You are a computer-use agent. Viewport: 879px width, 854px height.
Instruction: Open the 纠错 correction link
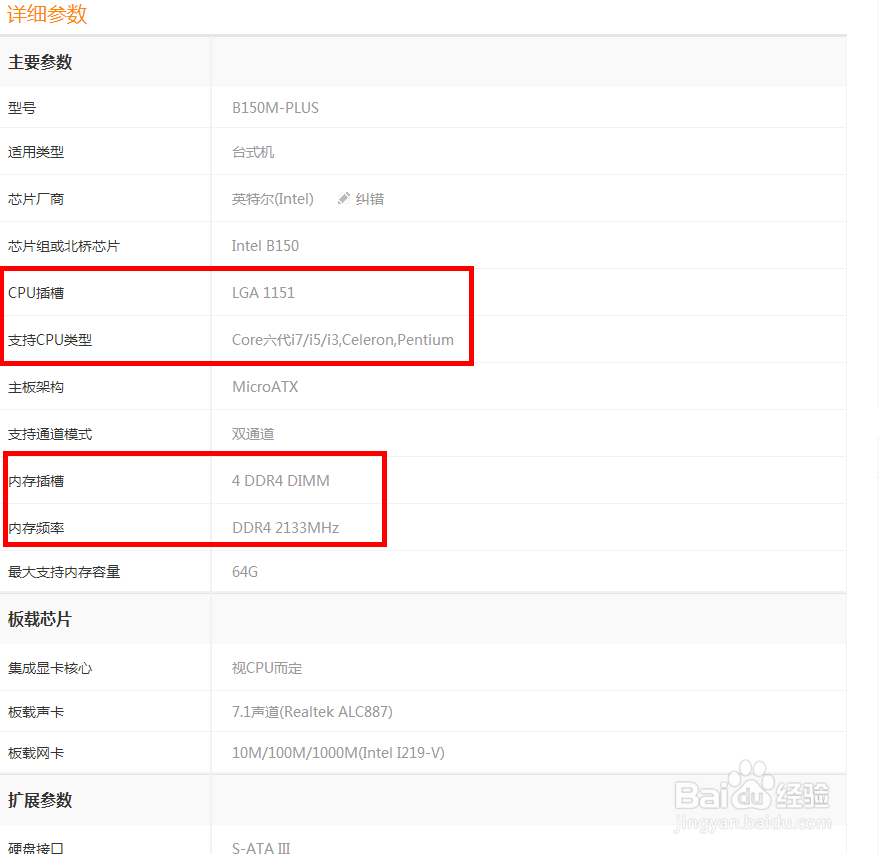coord(369,199)
